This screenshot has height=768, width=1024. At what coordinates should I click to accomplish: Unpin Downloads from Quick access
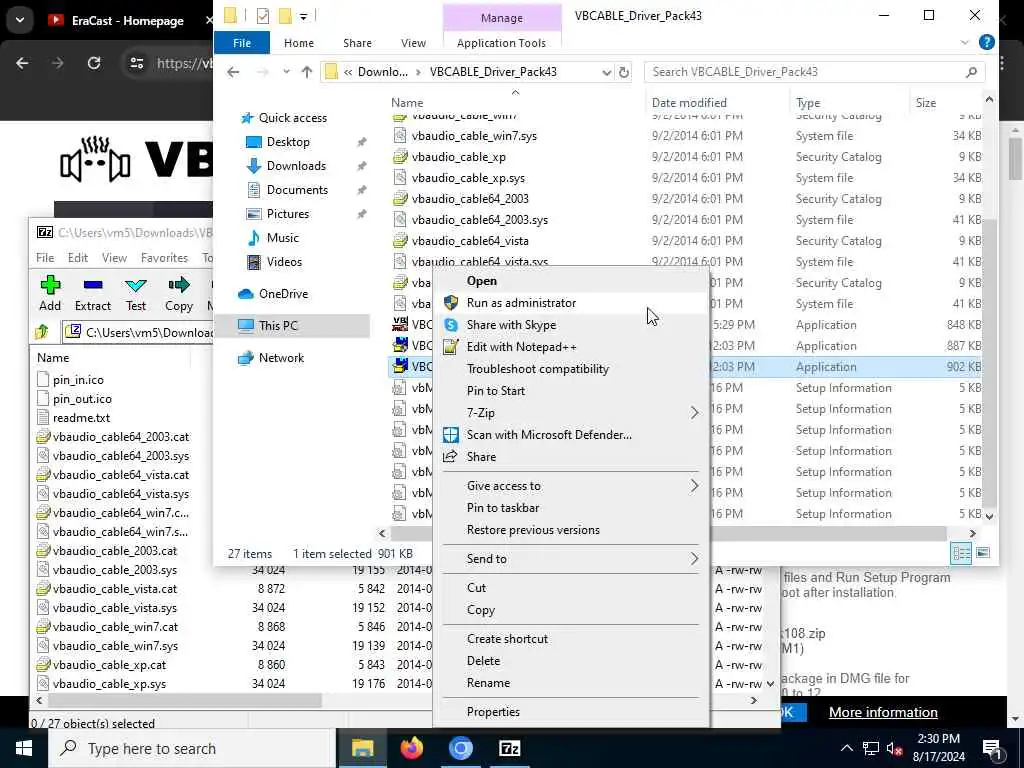361,166
